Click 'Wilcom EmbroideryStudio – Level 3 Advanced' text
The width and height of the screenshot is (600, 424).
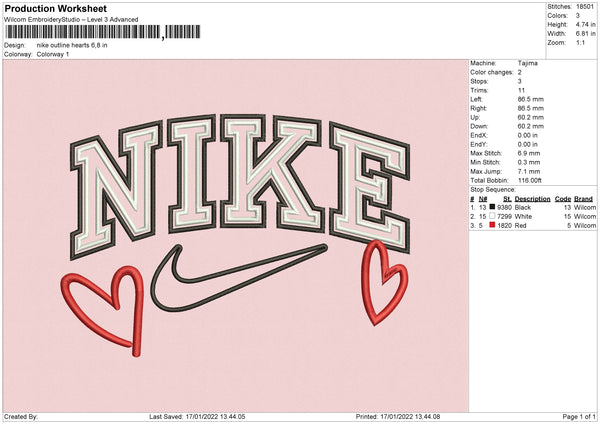tap(71, 20)
